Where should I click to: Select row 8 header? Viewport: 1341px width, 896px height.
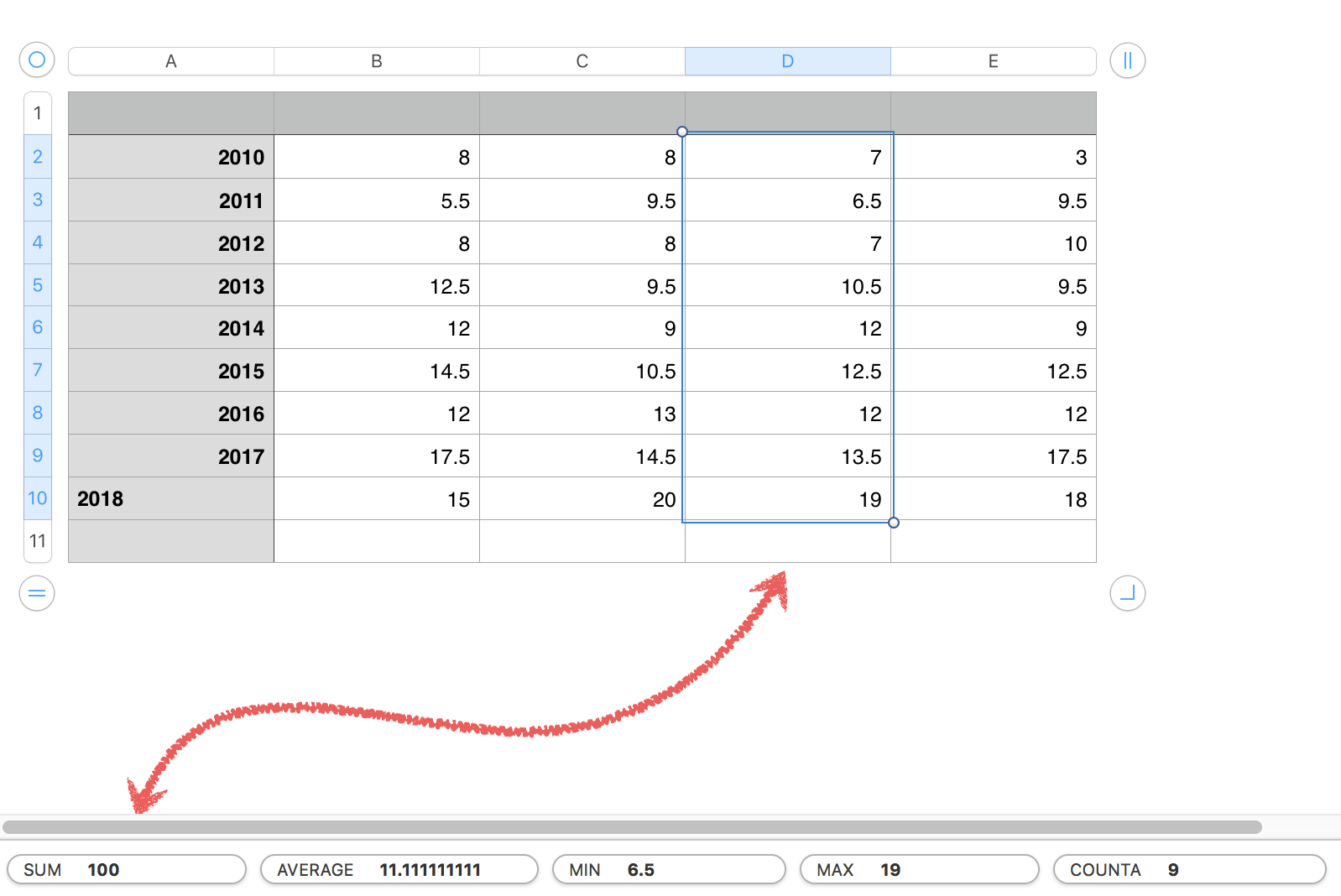click(38, 413)
